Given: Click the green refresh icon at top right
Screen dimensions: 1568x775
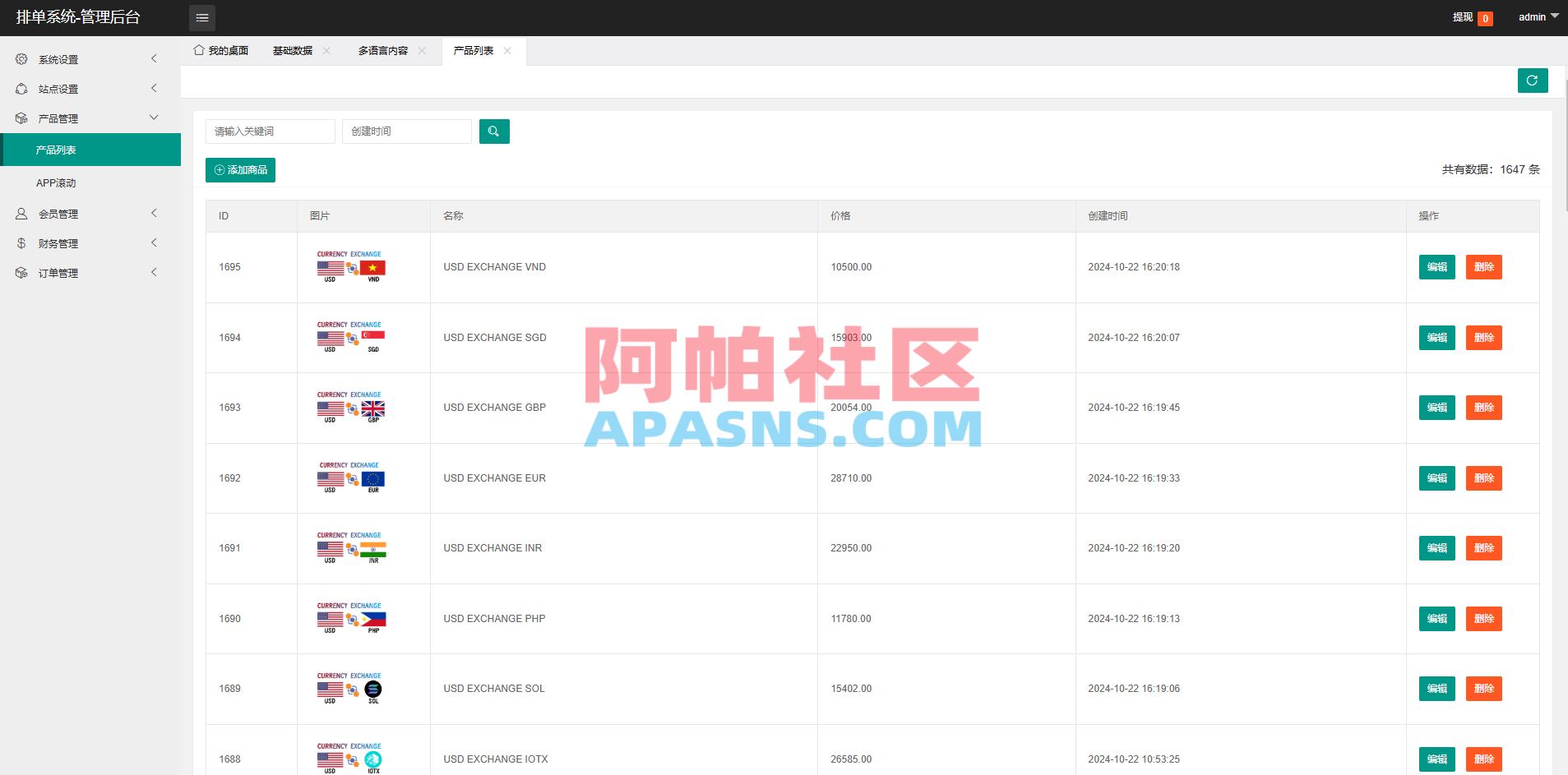Looking at the screenshot, I should [x=1532, y=81].
